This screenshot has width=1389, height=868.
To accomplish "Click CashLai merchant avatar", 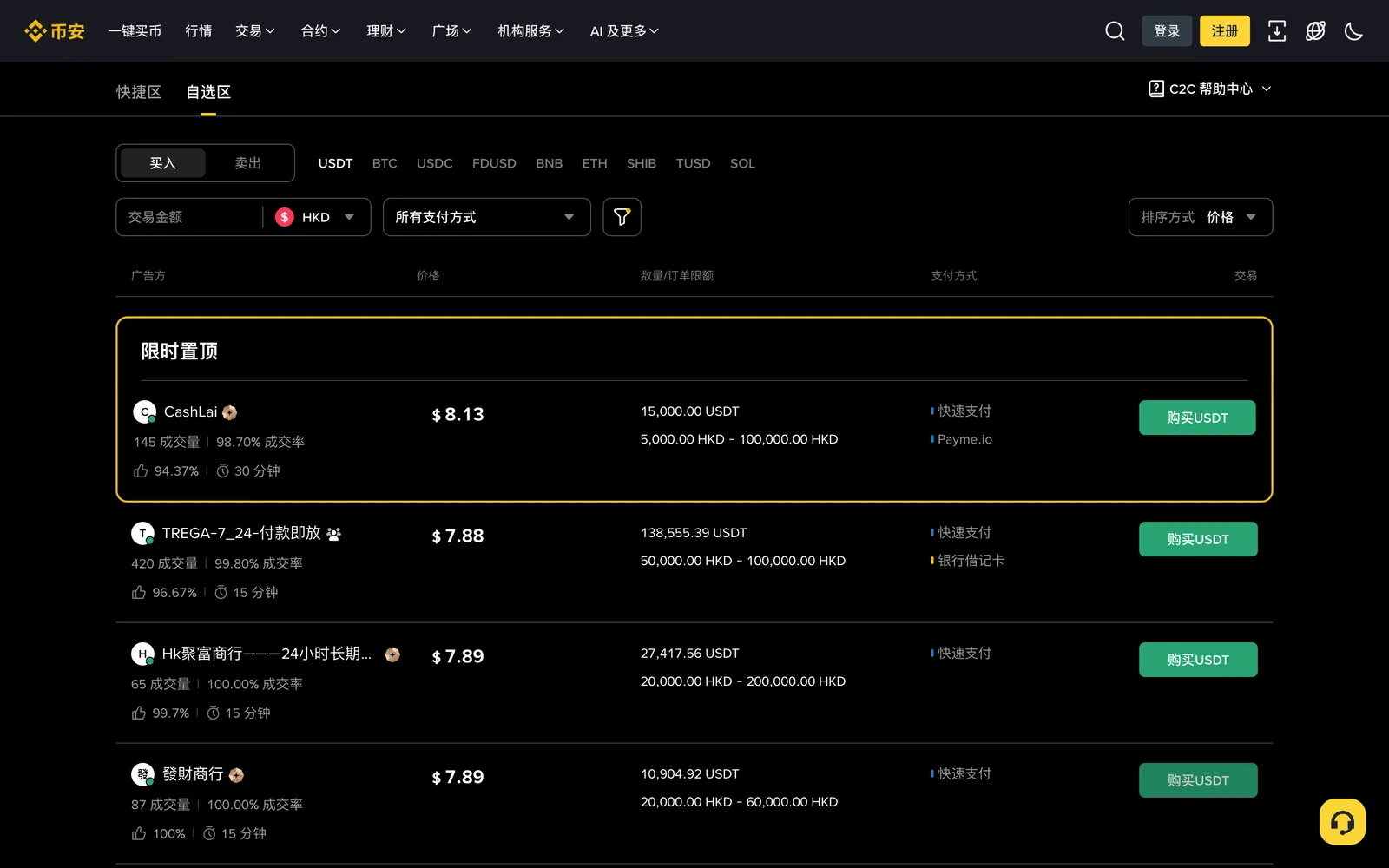I will point(144,411).
